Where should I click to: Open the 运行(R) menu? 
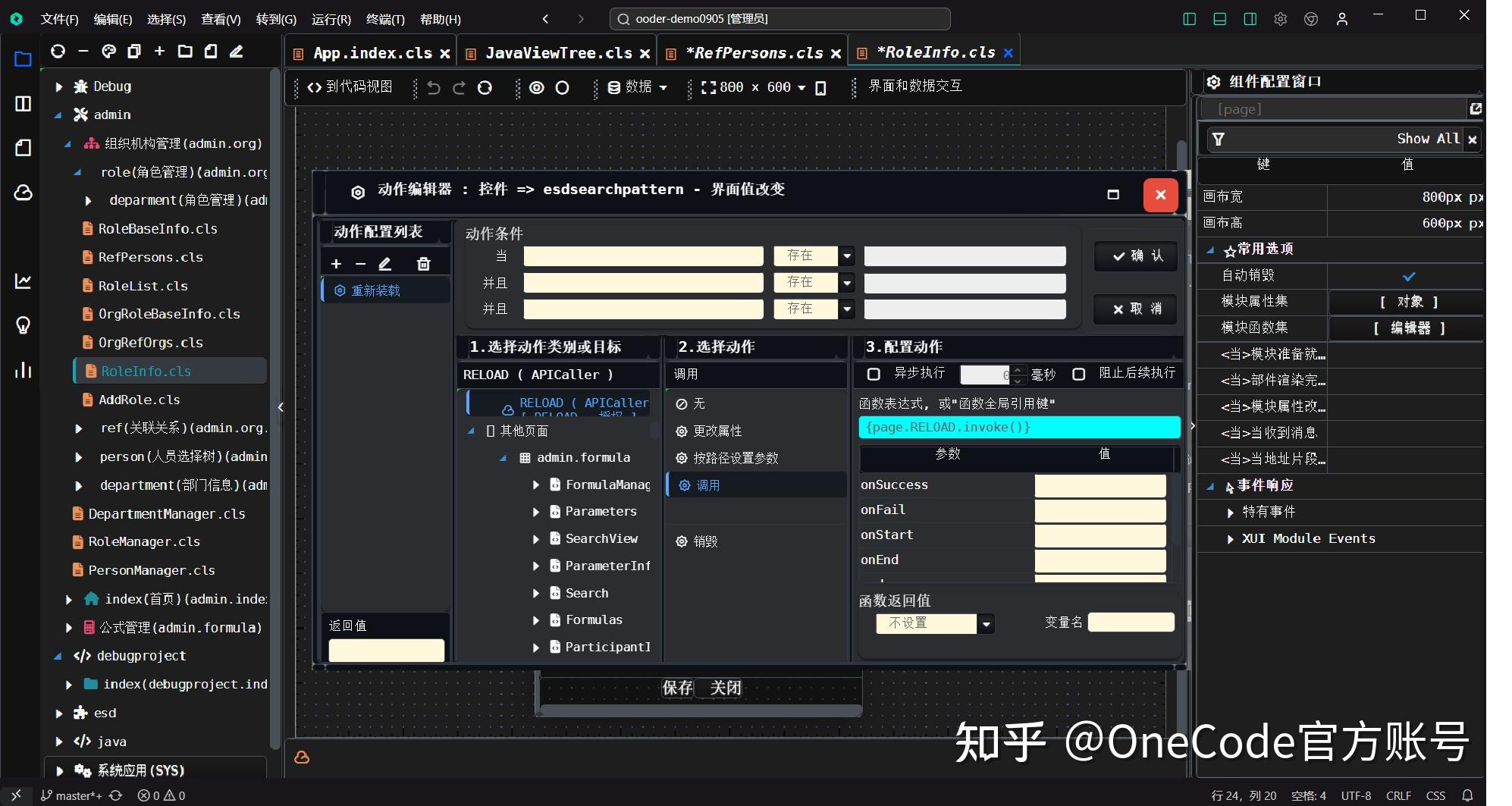tap(330, 19)
